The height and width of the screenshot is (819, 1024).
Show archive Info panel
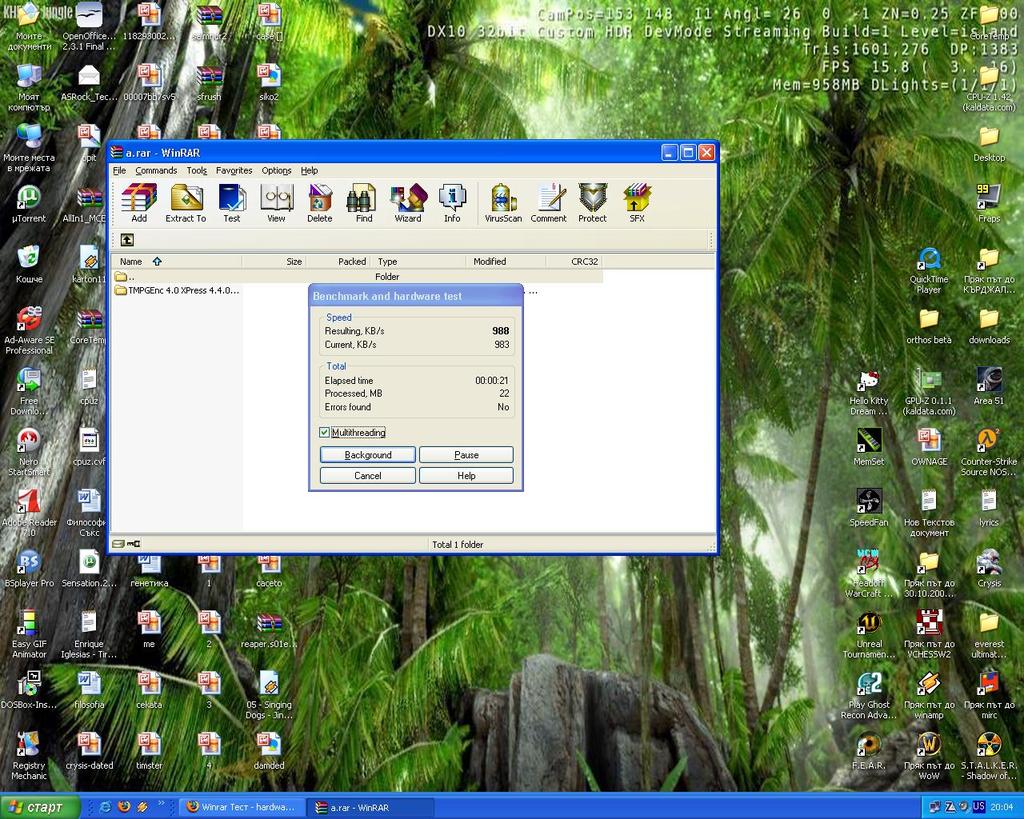point(452,200)
